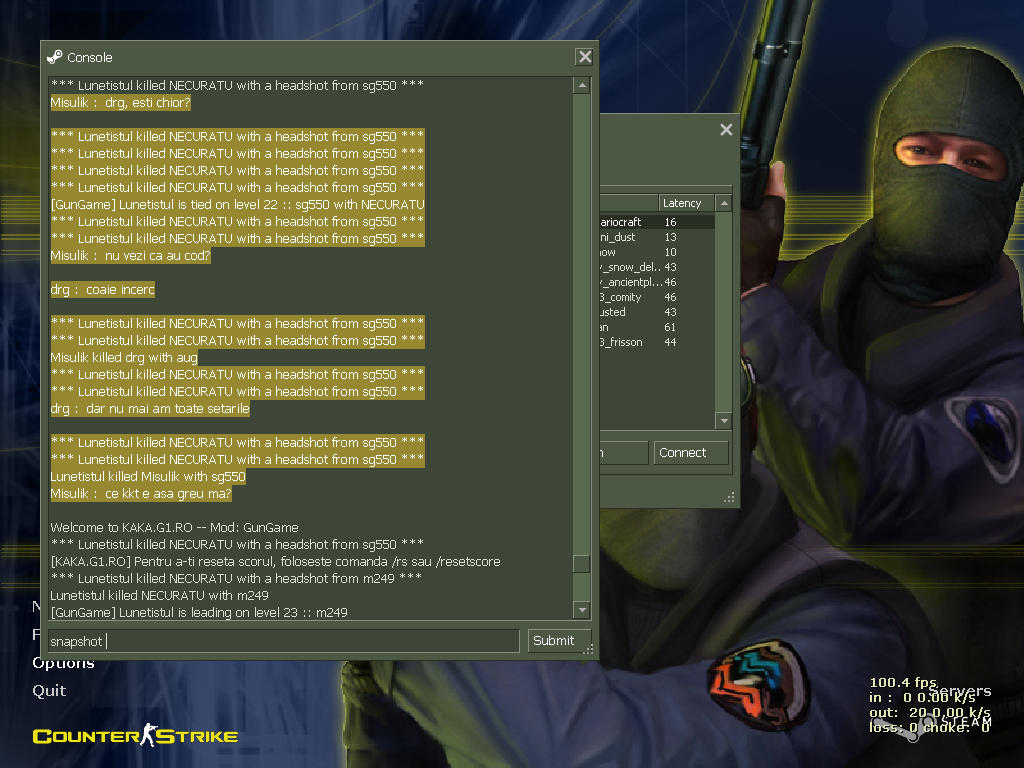1024x768 pixels.
Task: Click the console scrollbar thumb
Action: (581, 564)
